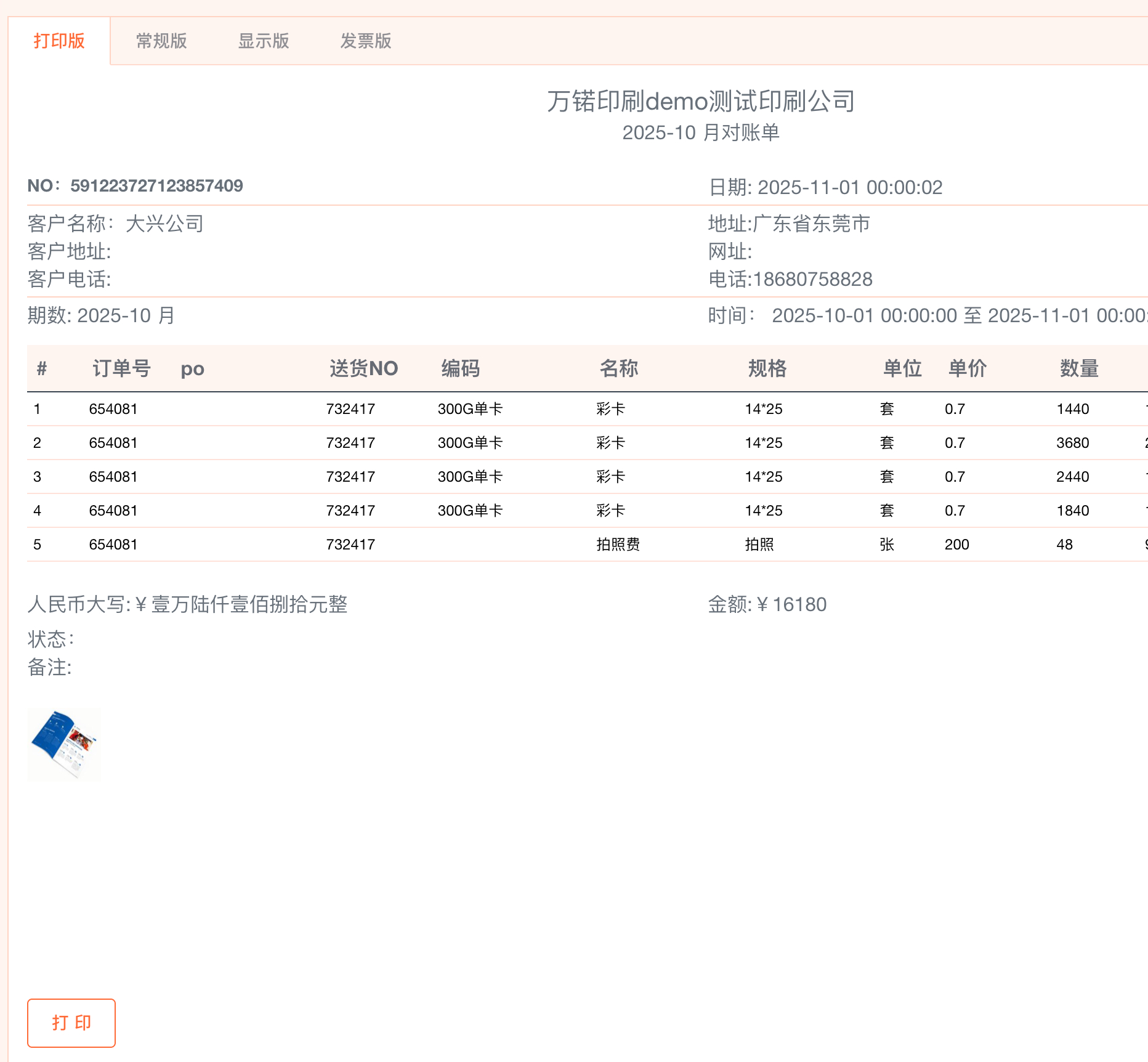1148x1062 pixels.
Task: Click the customer name 大兴公司
Action: [164, 224]
